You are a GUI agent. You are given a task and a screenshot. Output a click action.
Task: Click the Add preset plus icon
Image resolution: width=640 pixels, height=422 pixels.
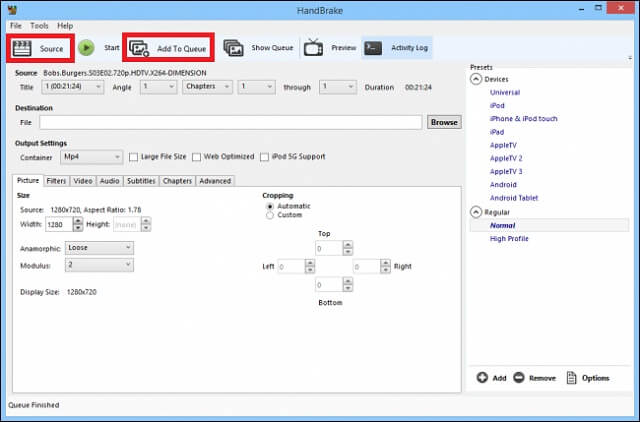click(x=482, y=378)
